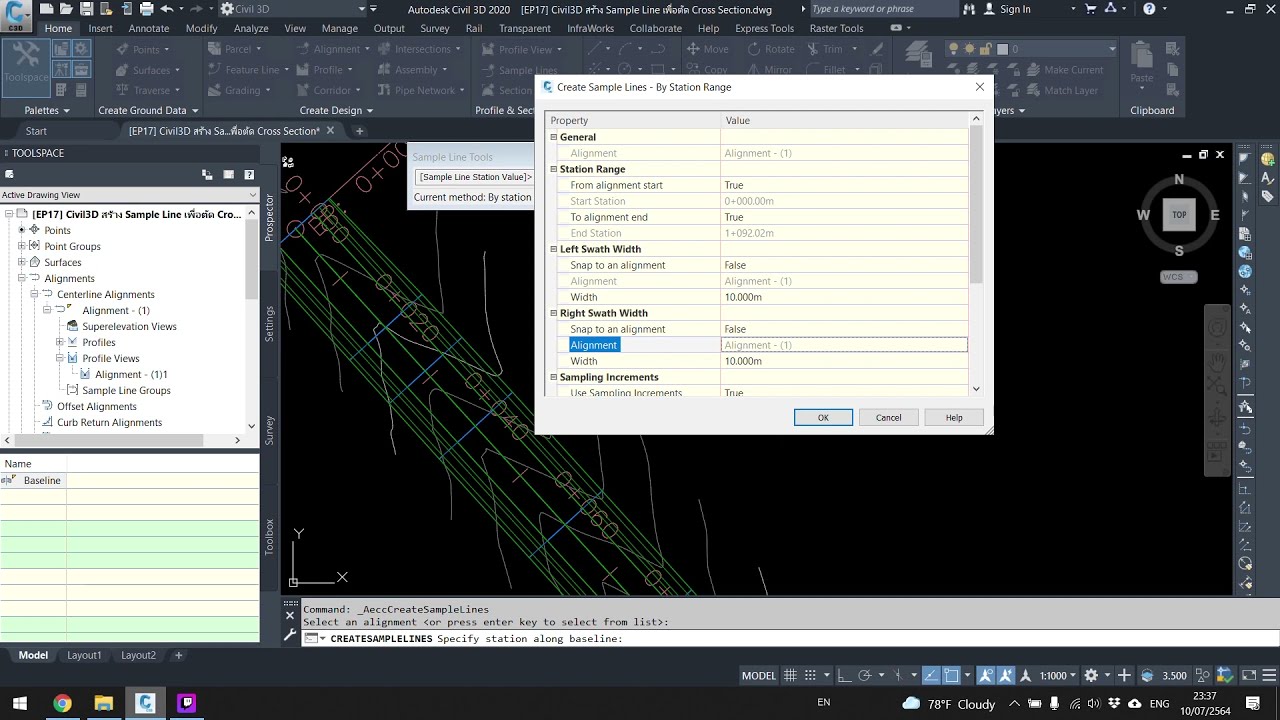Click the command line input field

tap(790, 638)
